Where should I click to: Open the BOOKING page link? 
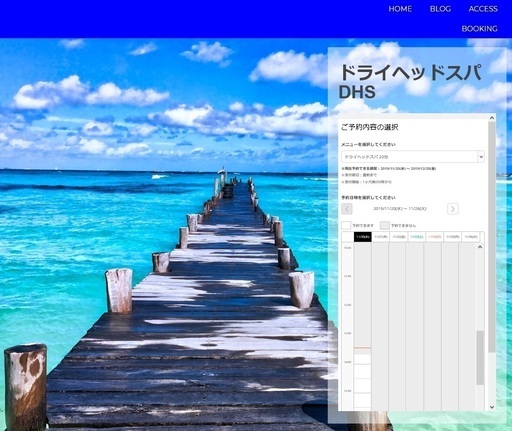pyautogui.click(x=479, y=29)
